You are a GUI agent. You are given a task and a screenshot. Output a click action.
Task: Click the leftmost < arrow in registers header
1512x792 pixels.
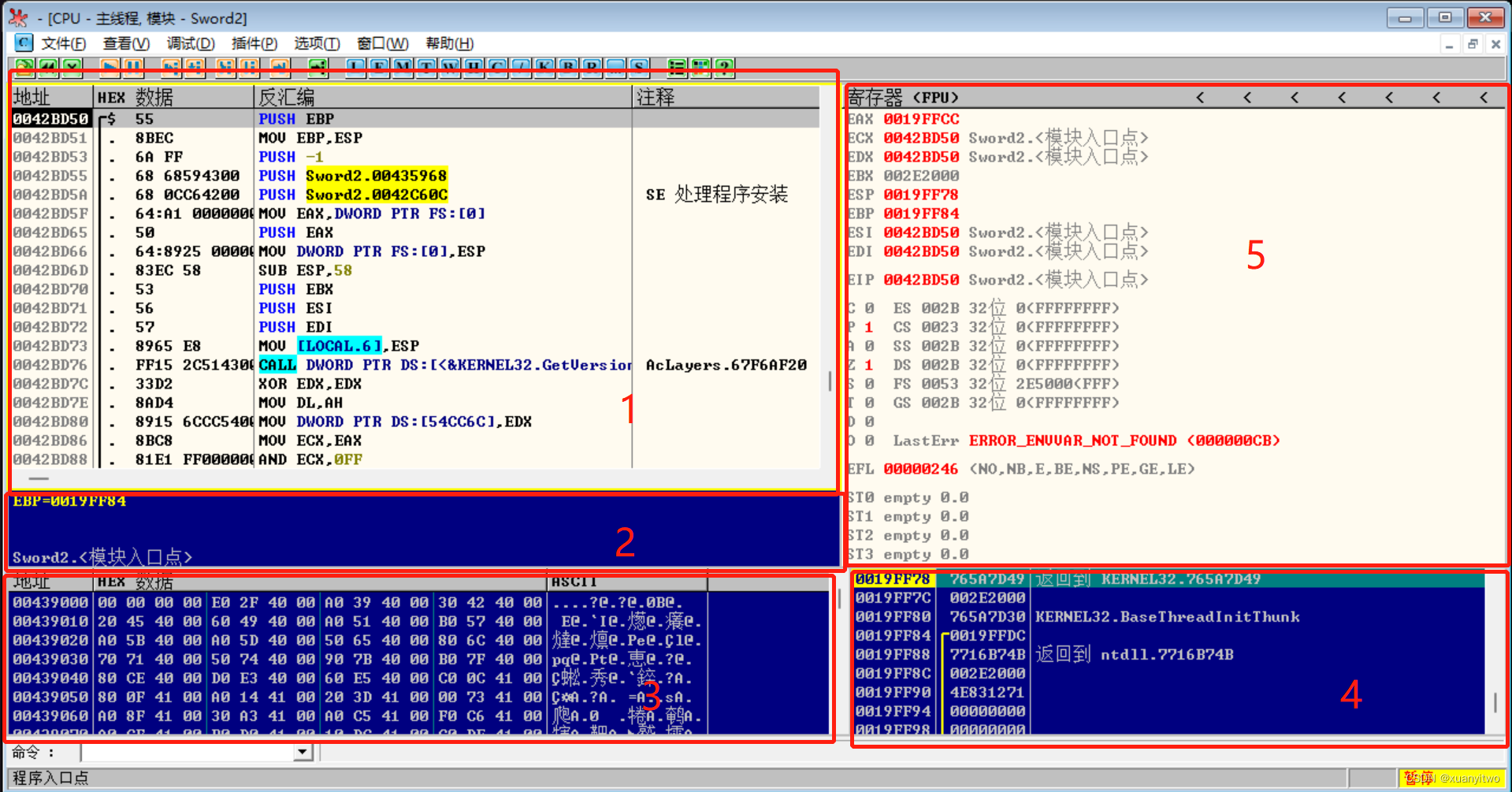[1200, 98]
